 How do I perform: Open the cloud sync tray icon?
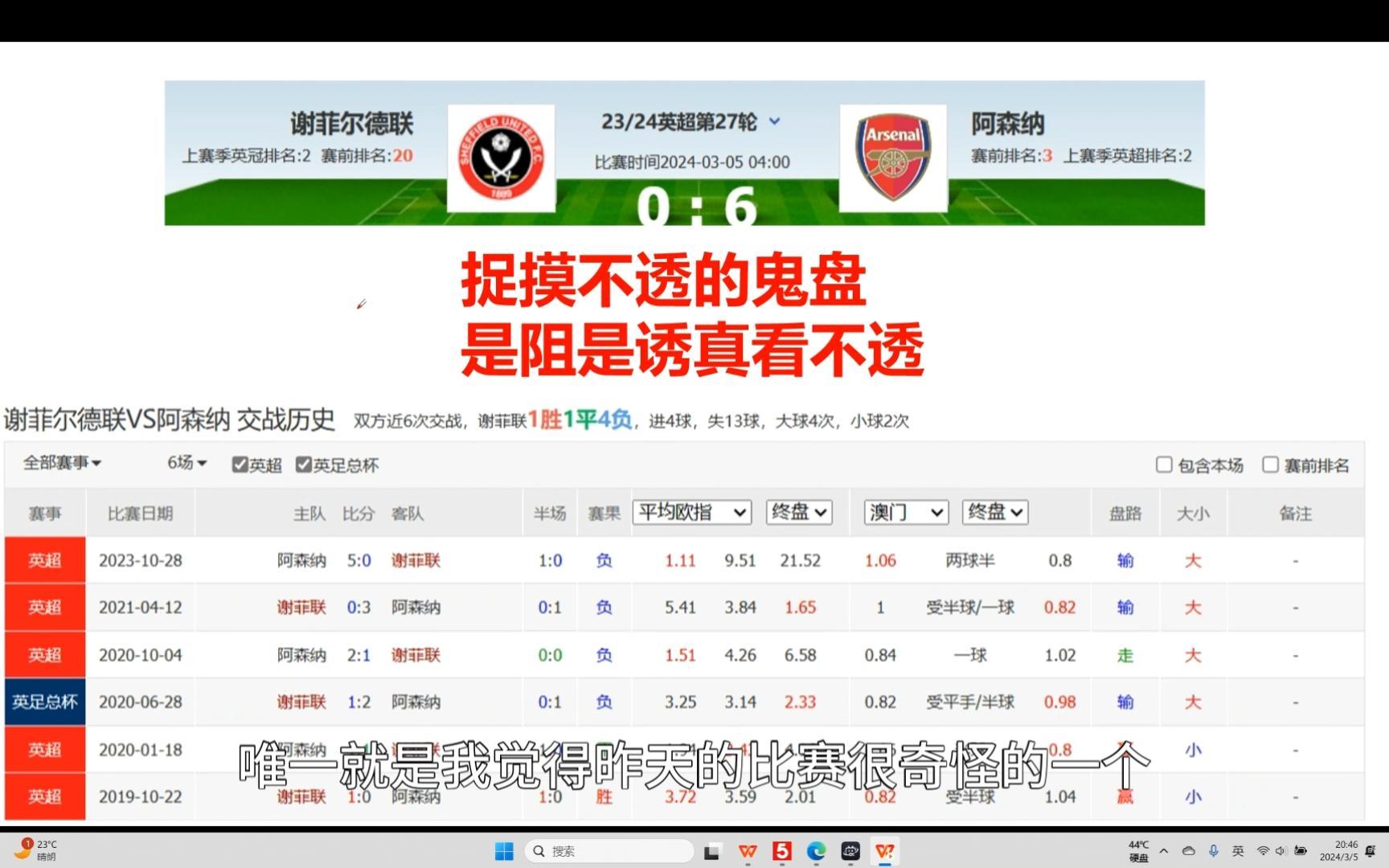point(1188,851)
